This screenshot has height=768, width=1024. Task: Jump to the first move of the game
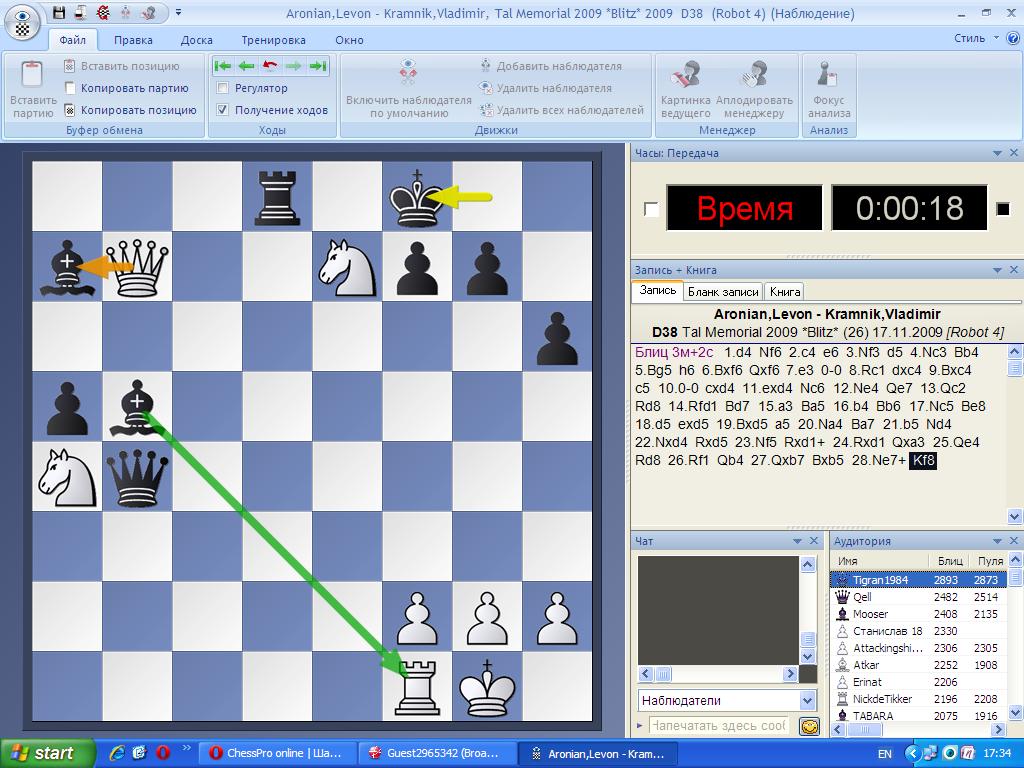pos(223,66)
